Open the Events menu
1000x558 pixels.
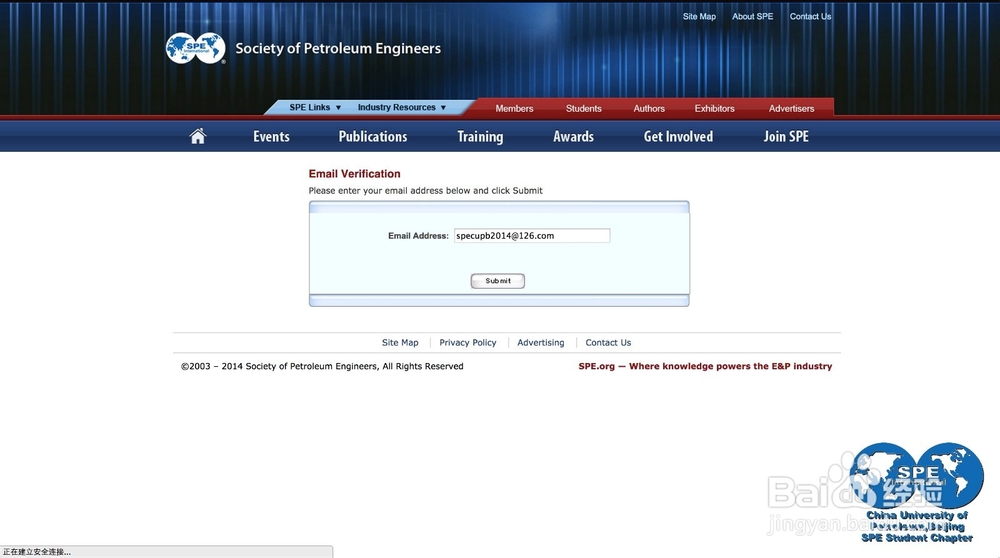pos(271,136)
